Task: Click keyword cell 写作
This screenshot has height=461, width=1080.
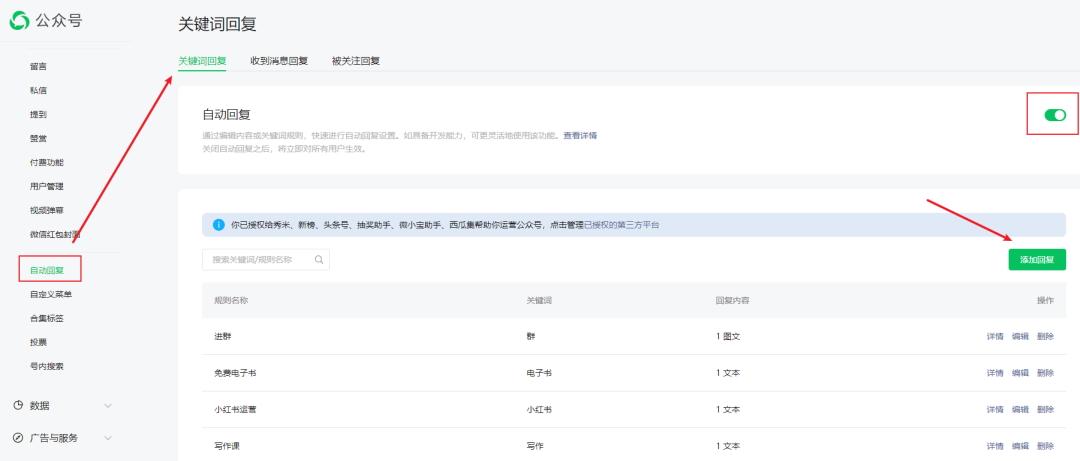Action: (534, 446)
